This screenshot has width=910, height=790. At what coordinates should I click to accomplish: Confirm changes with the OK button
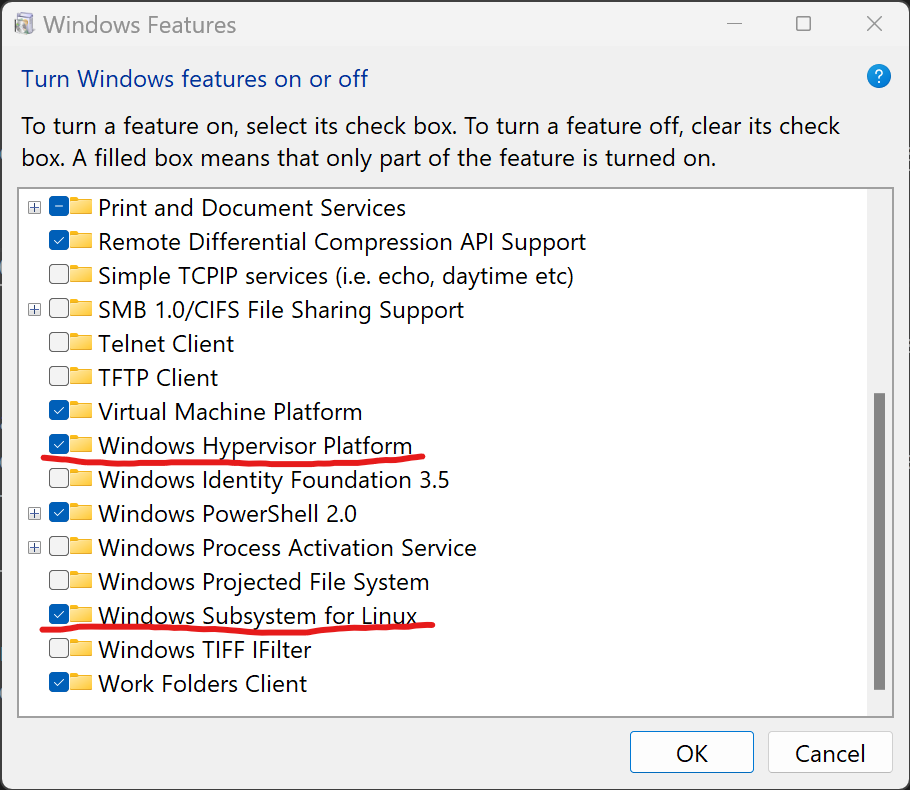[692, 752]
